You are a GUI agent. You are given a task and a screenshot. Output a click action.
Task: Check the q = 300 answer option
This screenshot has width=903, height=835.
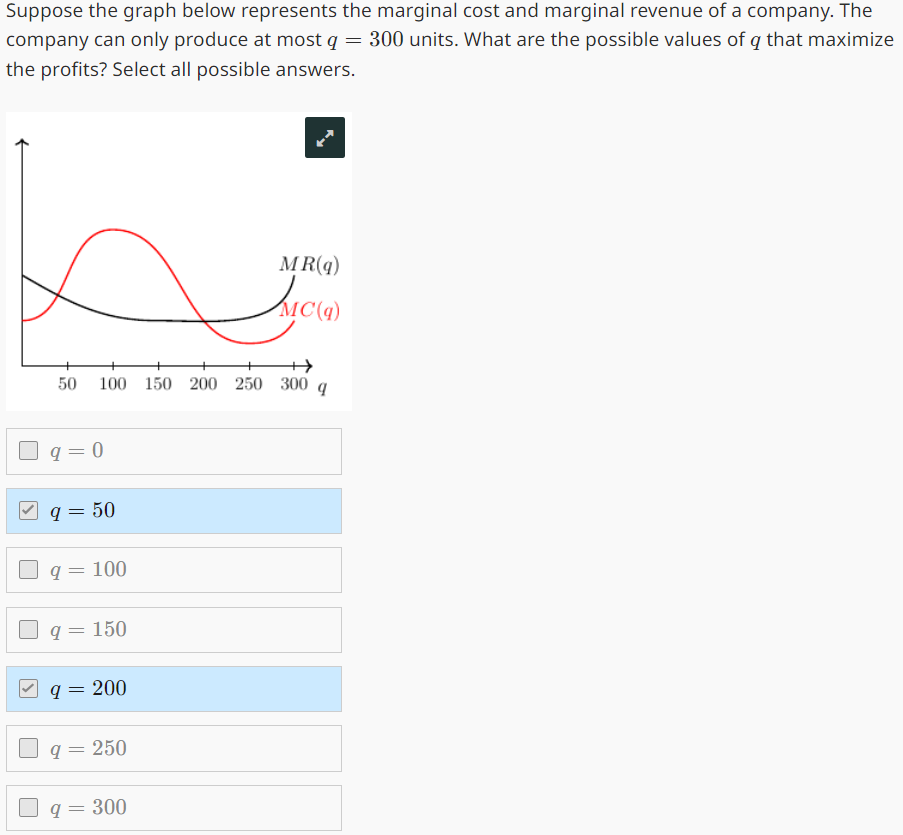[x=27, y=807]
